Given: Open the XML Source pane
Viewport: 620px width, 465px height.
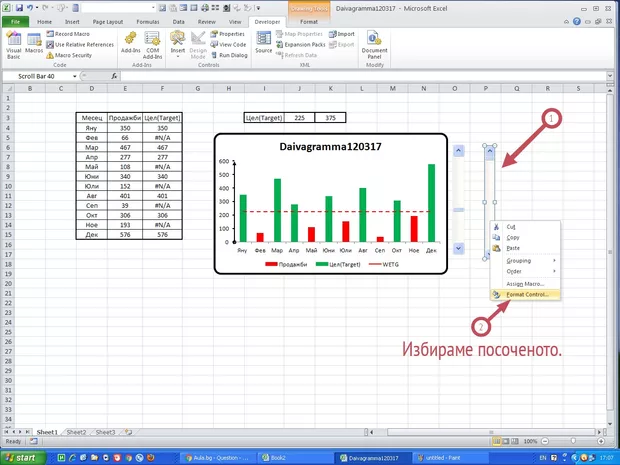Looking at the screenshot, I should click(x=263, y=43).
